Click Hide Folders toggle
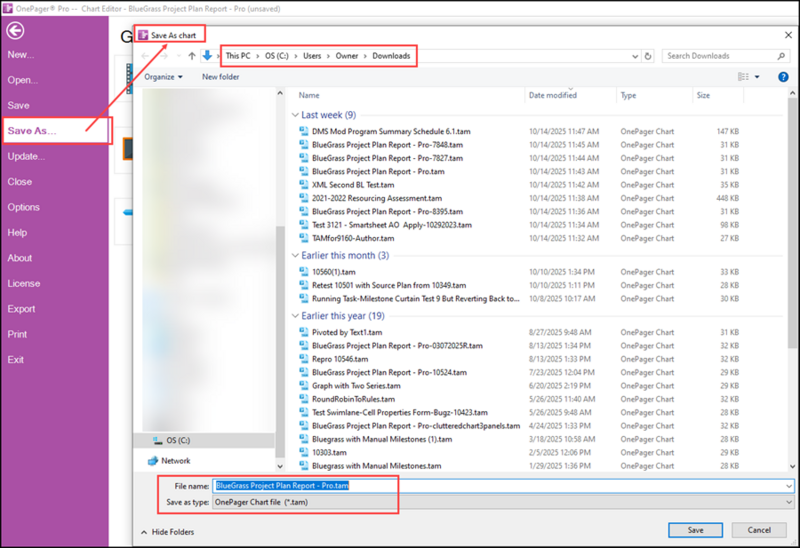The width and height of the screenshot is (800, 548). pyautogui.click(x=167, y=532)
